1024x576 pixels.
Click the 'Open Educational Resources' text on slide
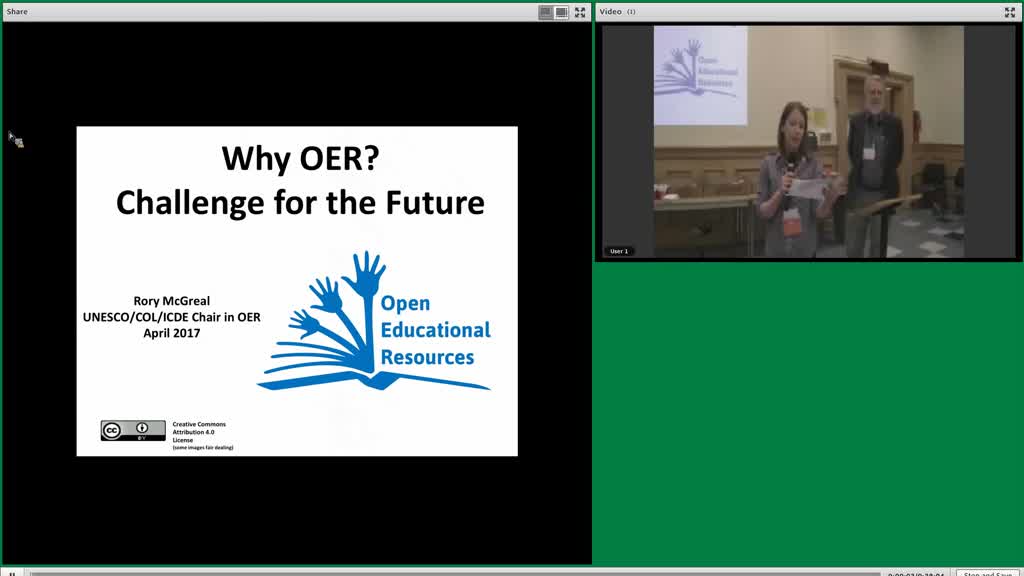coord(435,330)
